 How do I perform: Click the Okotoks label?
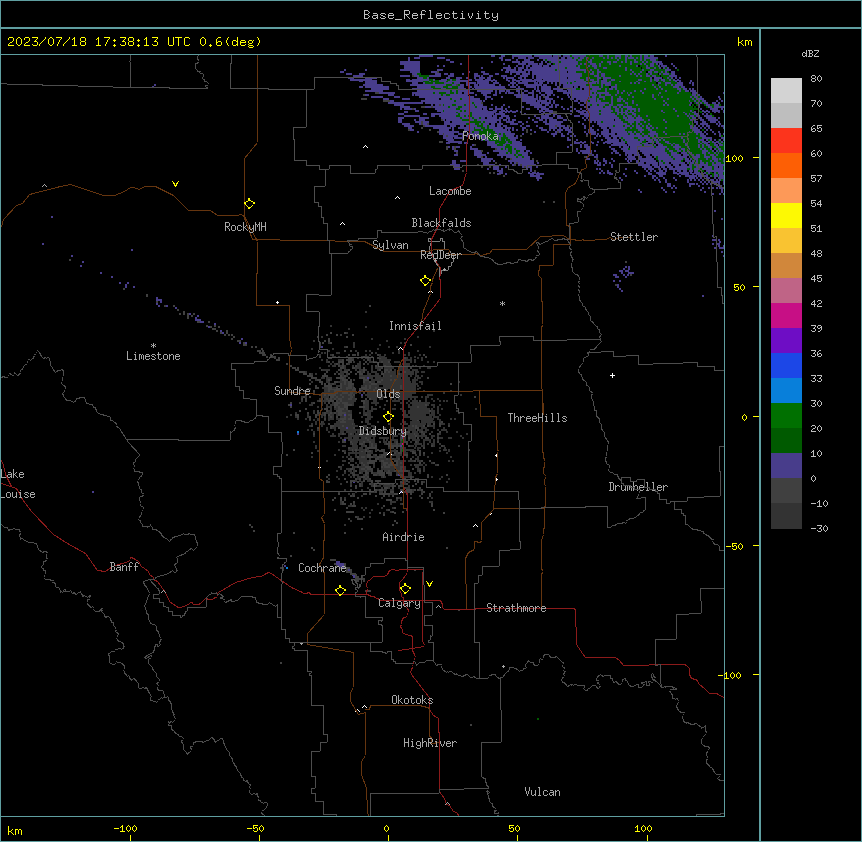(412, 700)
